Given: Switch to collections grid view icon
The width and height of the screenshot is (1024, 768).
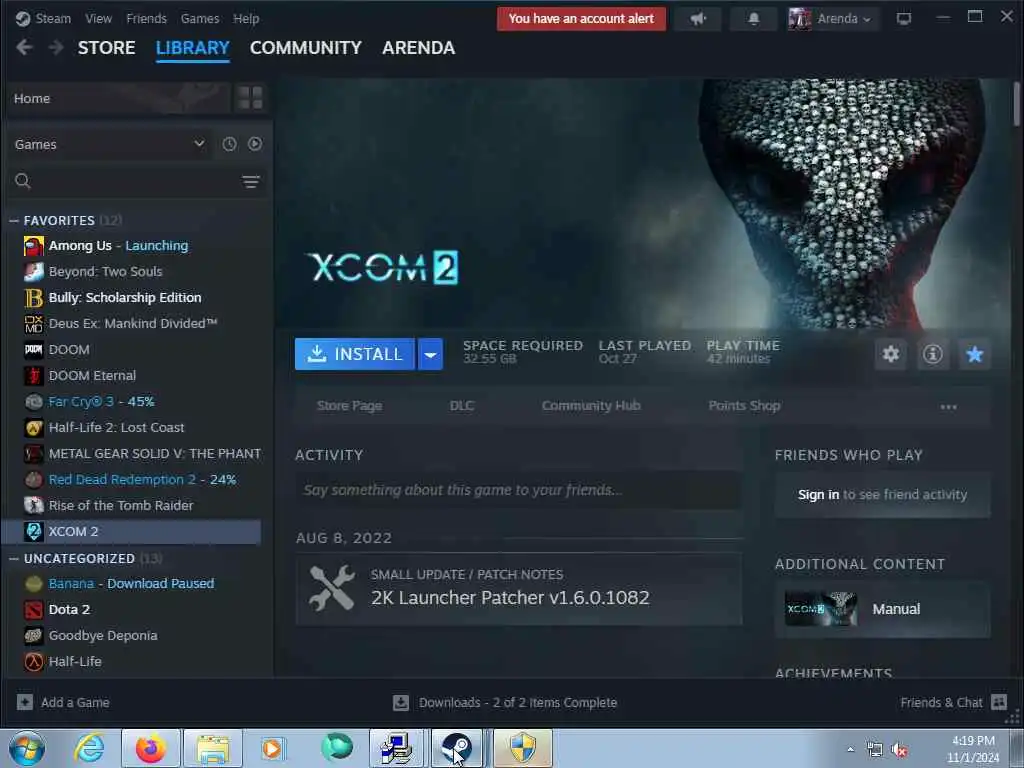Looking at the screenshot, I should 250,98.
